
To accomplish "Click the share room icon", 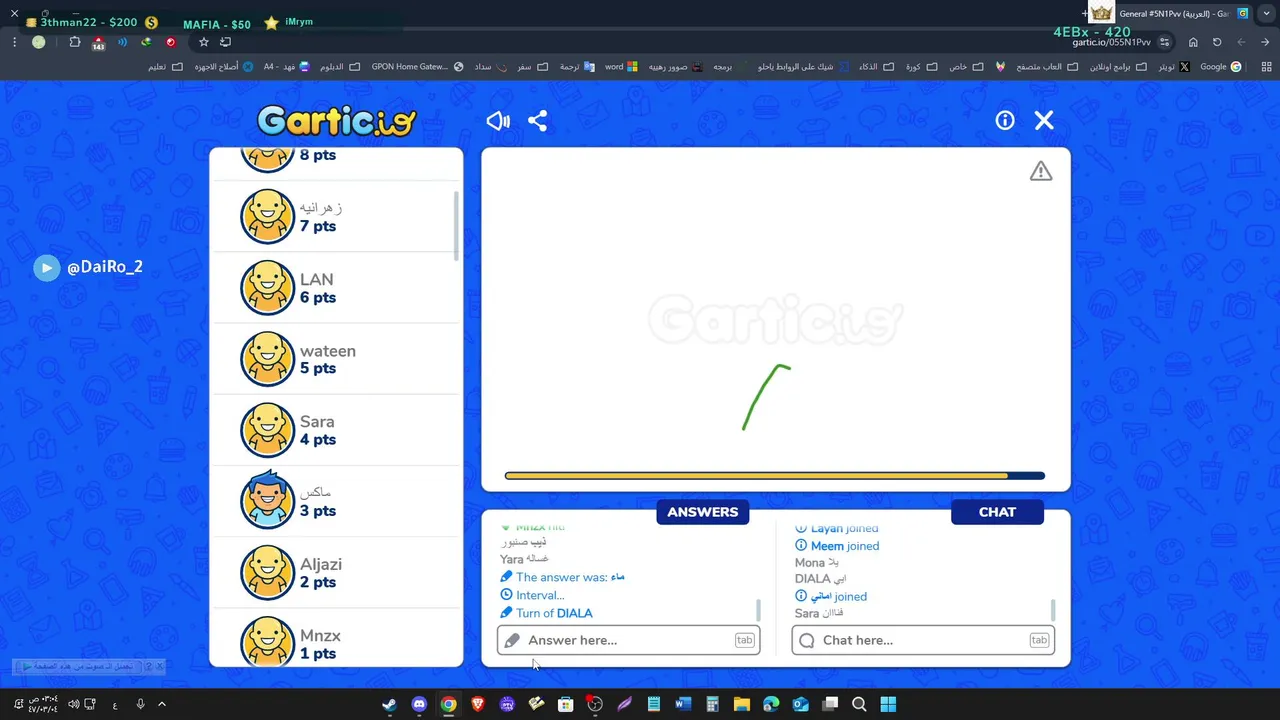I will coord(537,121).
